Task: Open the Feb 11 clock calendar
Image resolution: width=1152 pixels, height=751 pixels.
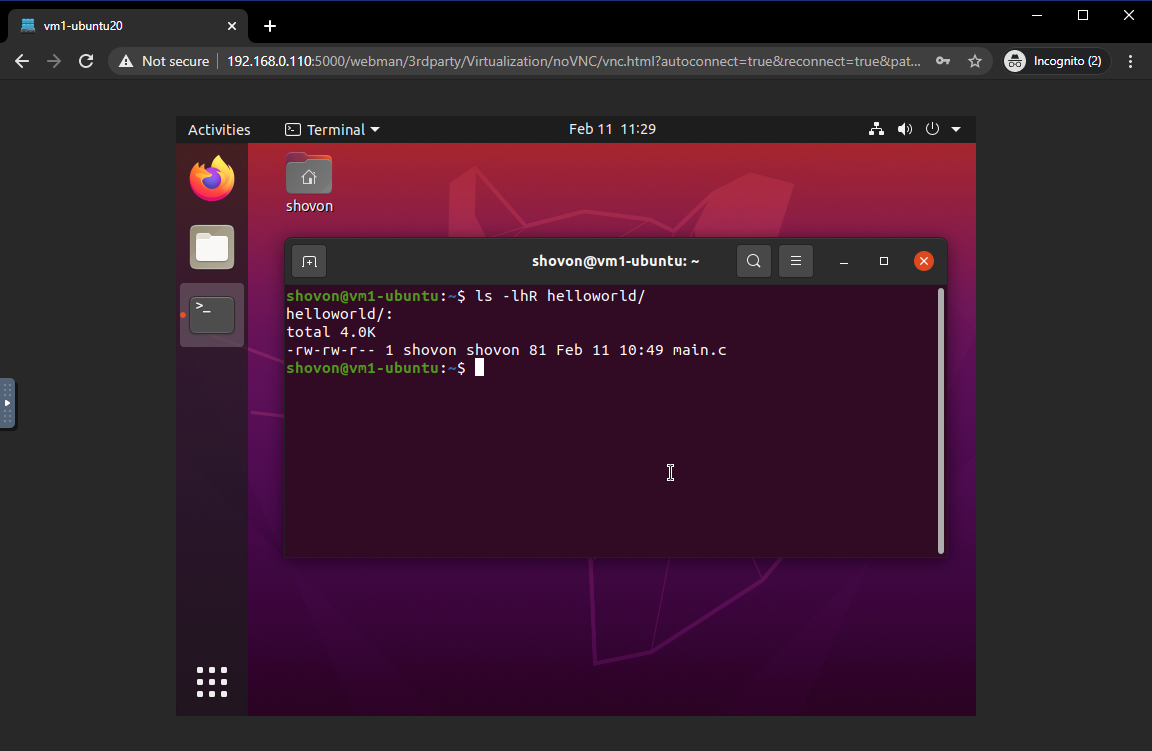Action: (x=612, y=129)
